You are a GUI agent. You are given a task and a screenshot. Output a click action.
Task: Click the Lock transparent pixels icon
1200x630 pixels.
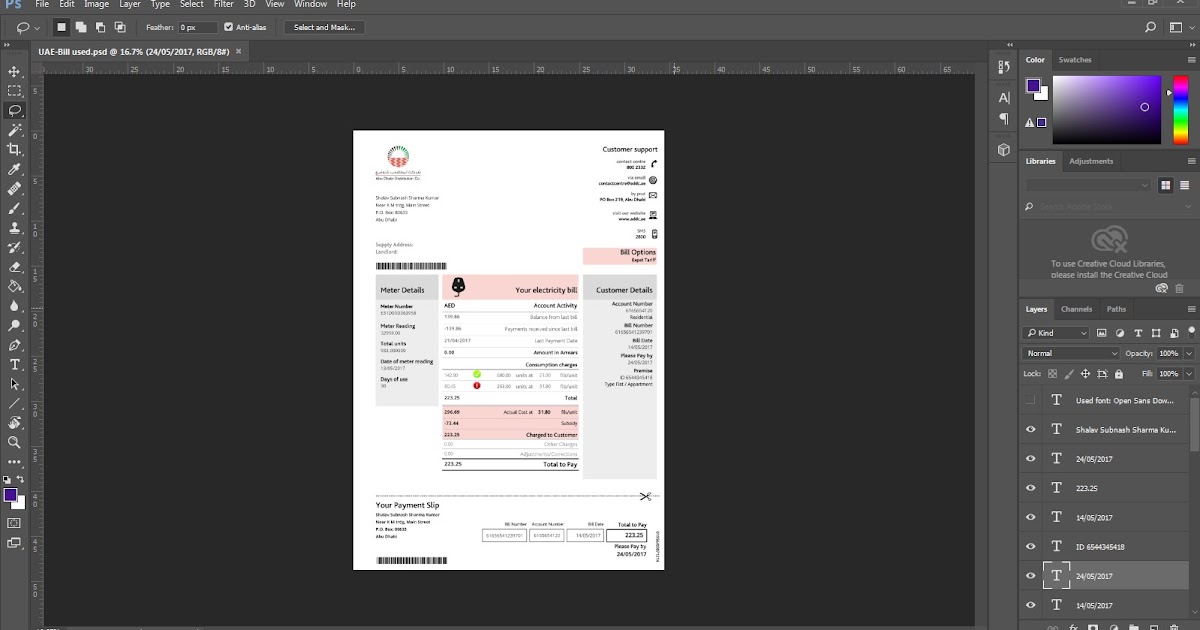pos(1052,372)
